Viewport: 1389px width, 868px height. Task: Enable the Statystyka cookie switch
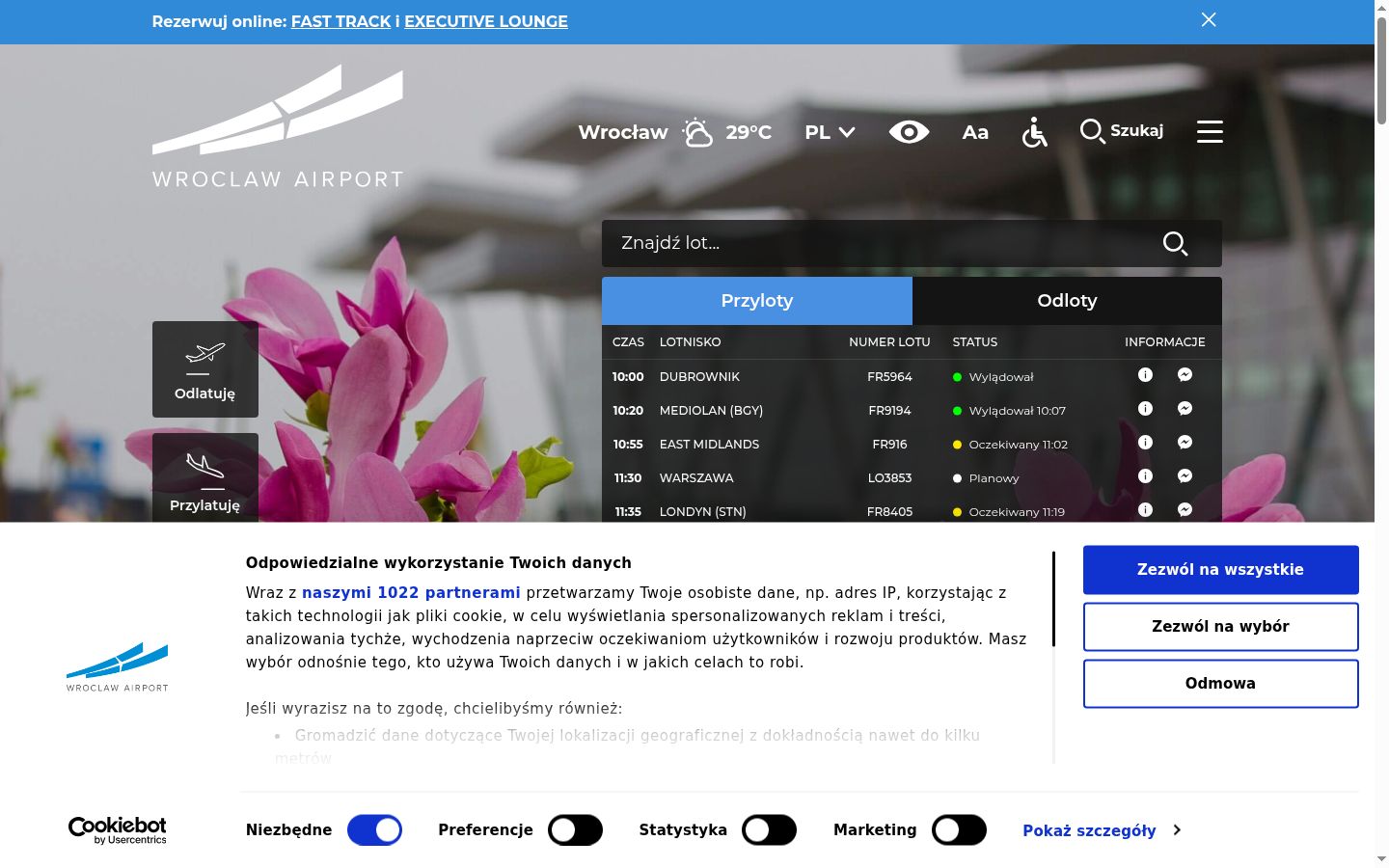769,830
